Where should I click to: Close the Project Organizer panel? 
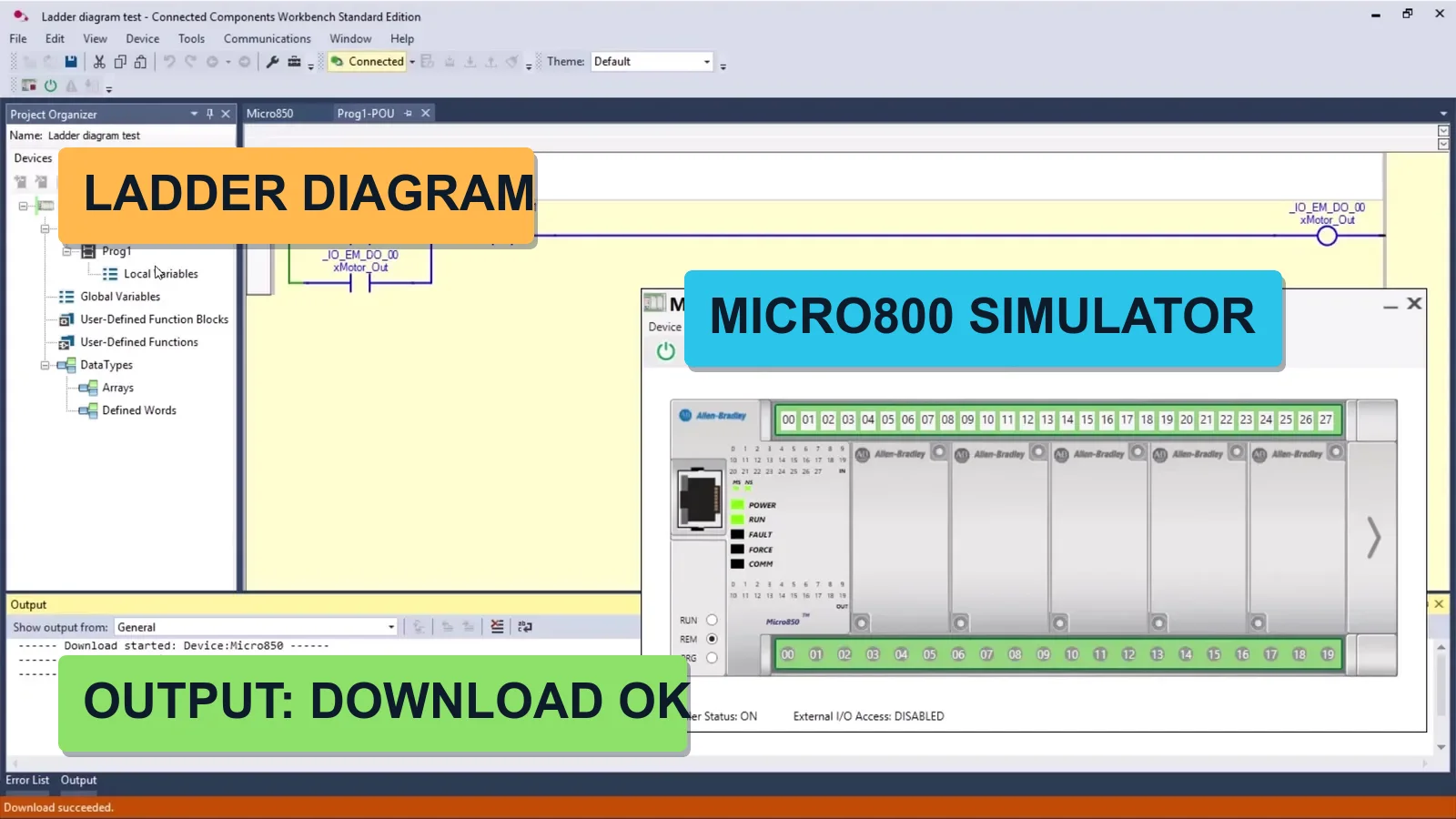(x=226, y=114)
